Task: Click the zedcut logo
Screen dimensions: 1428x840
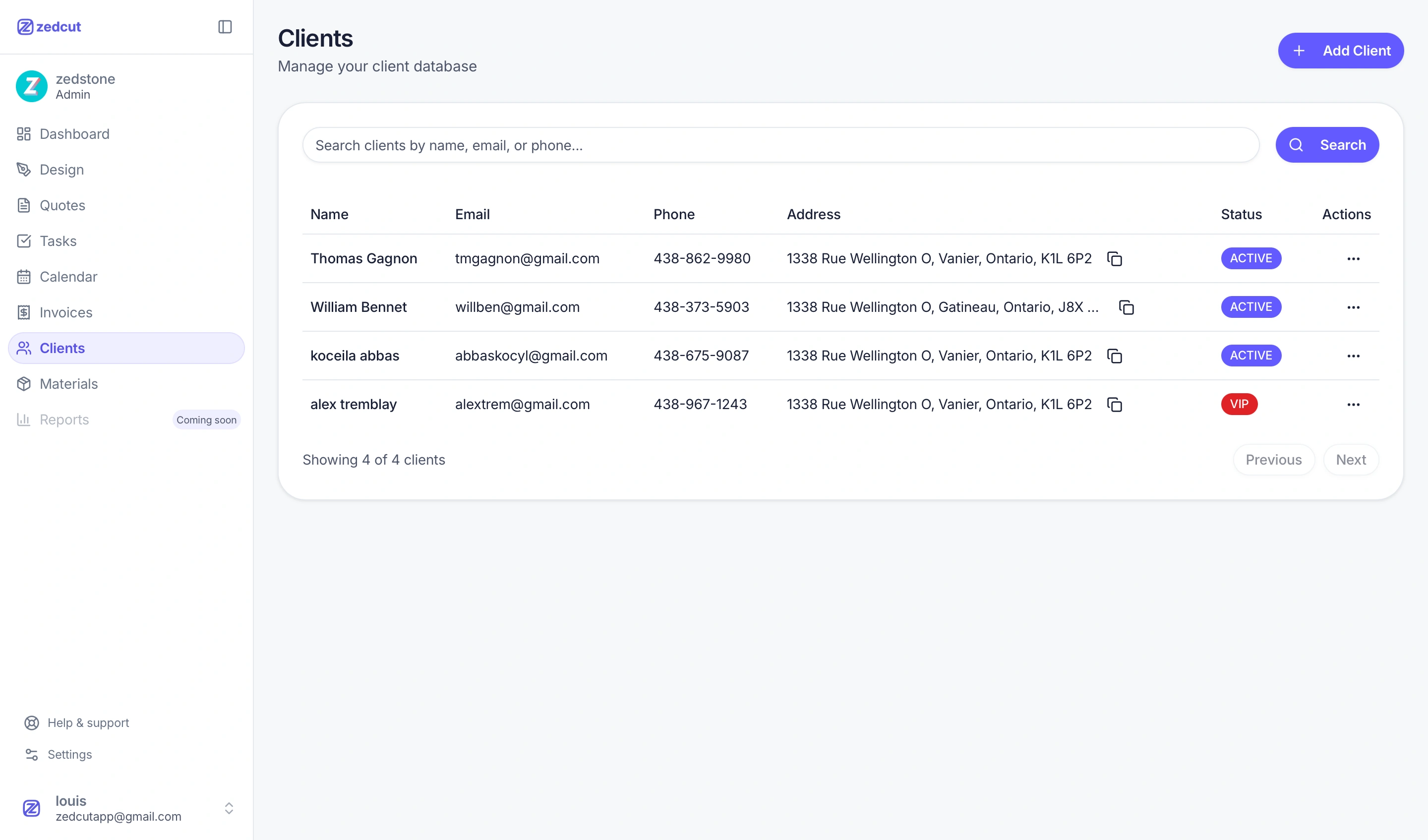Action: coord(49,27)
